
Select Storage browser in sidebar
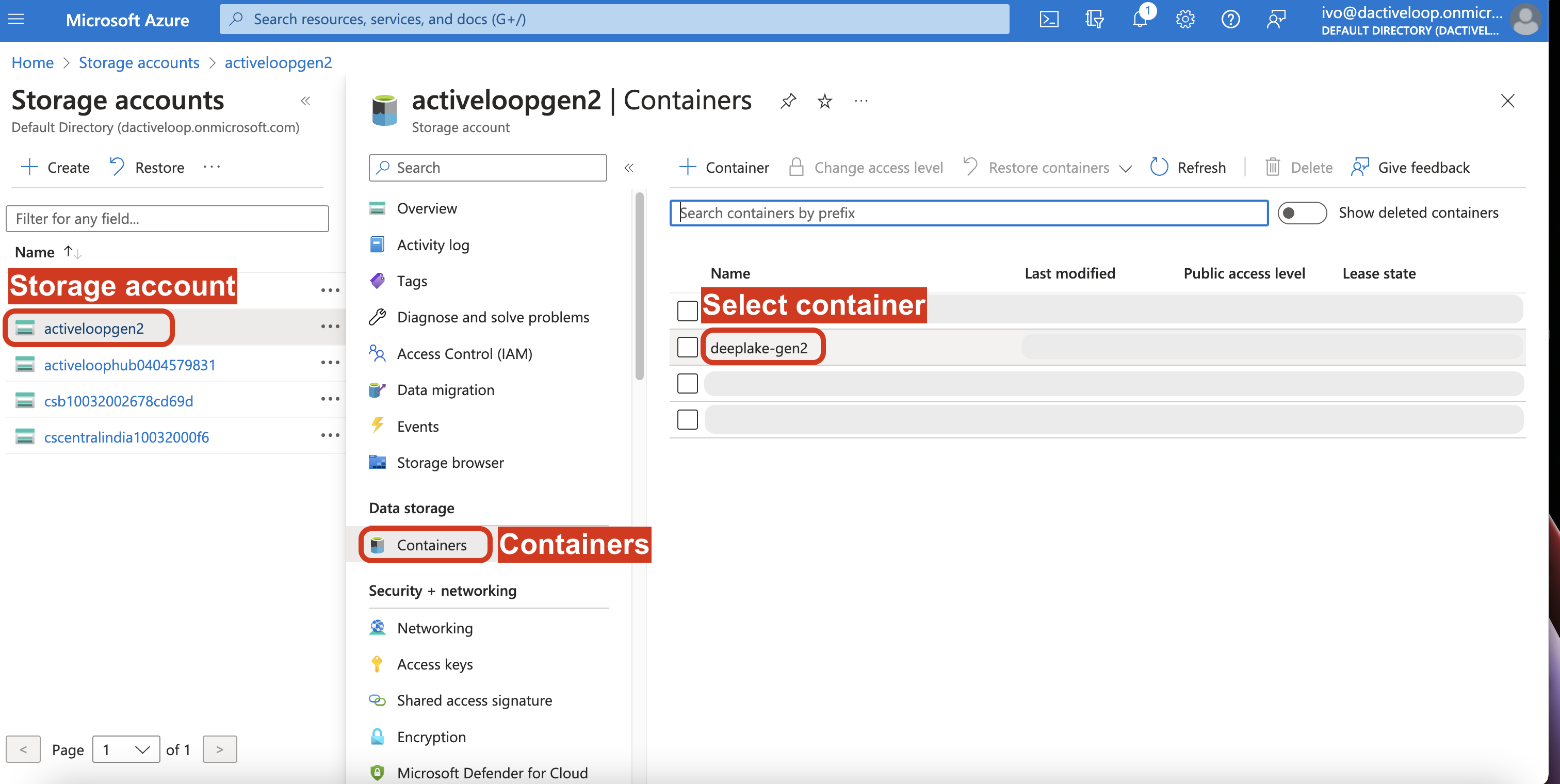[450, 463]
